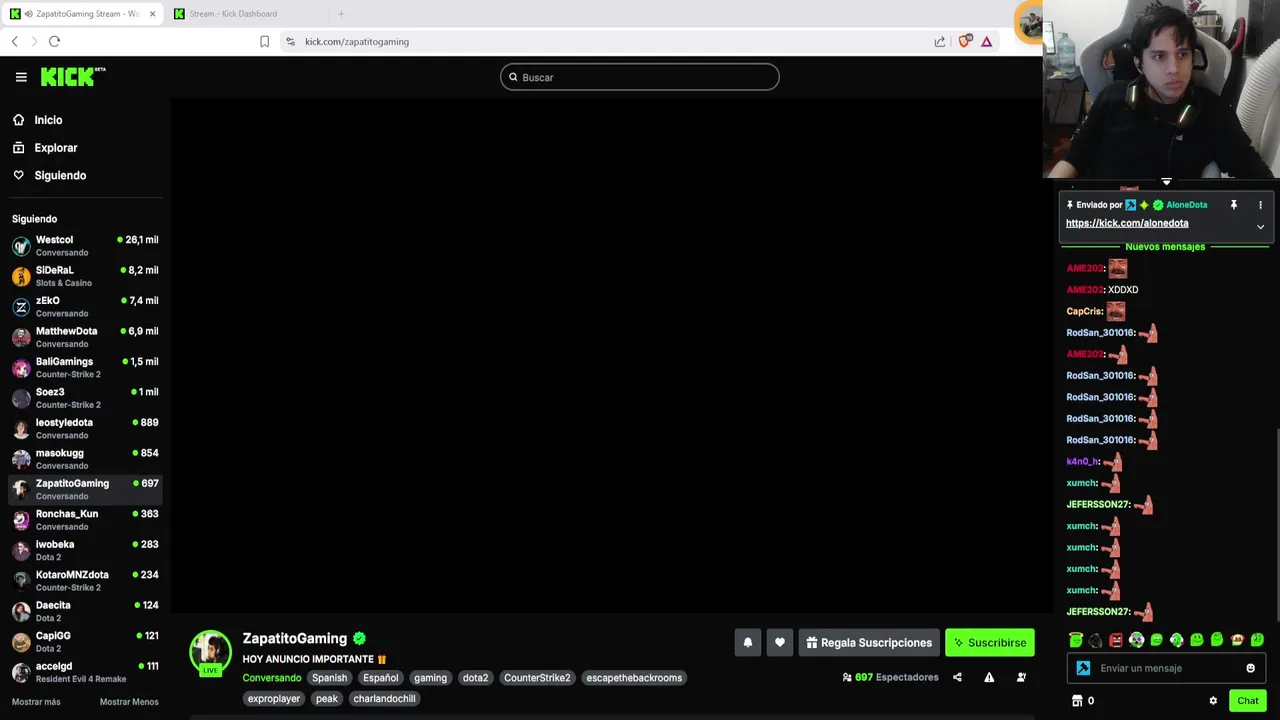Select the Español tag

pyautogui.click(x=380, y=678)
